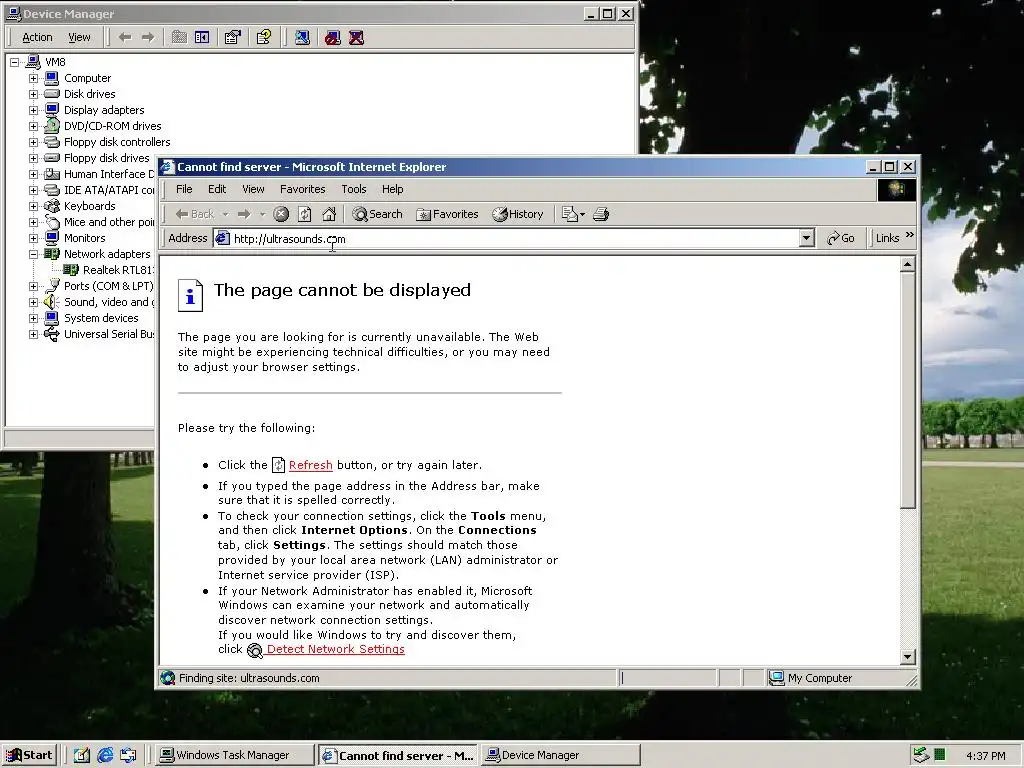Viewport: 1024px width, 768px height.
Task: Click the Help icon in Device Manager toolbar
Action: [264, 37]
